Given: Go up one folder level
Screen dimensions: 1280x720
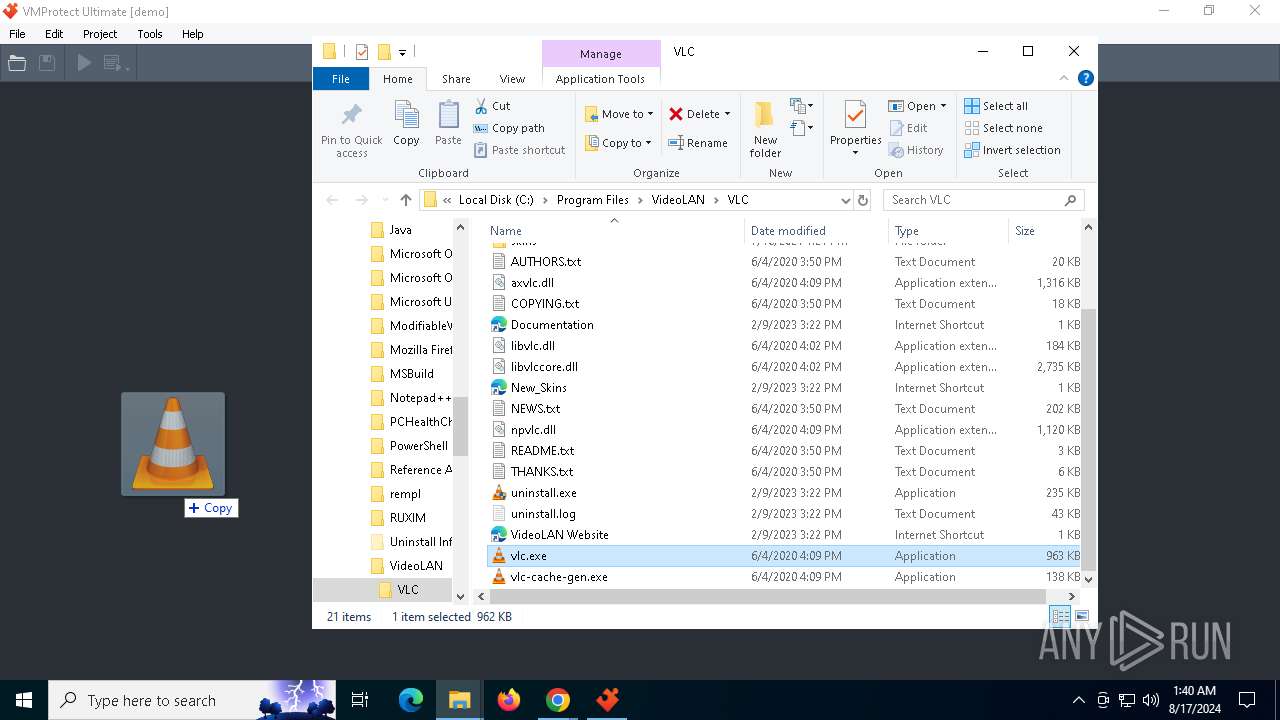Looking at the screenshot, I should tap(405, 200).
